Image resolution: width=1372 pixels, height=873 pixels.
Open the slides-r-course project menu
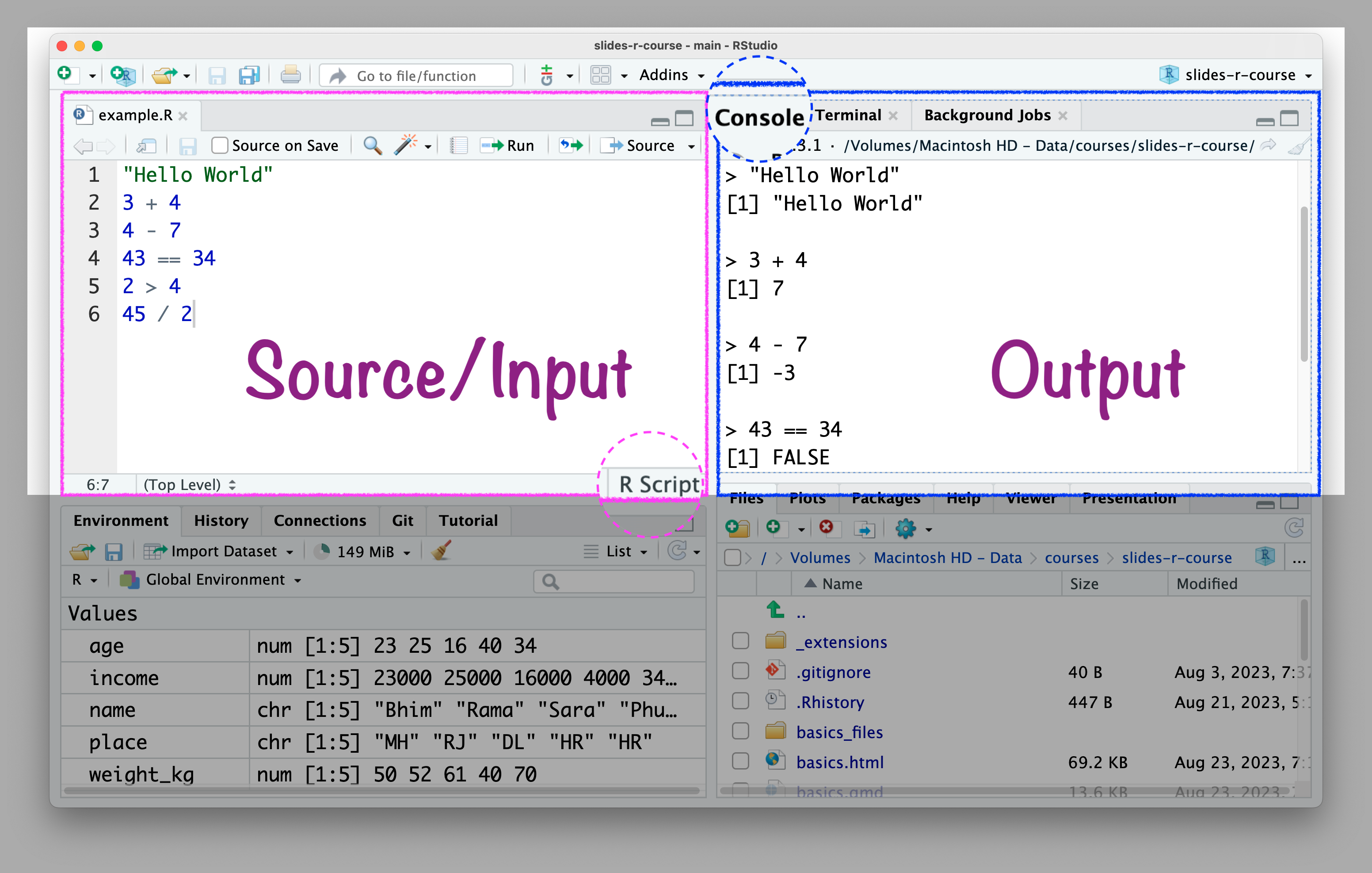(1240, 75)
